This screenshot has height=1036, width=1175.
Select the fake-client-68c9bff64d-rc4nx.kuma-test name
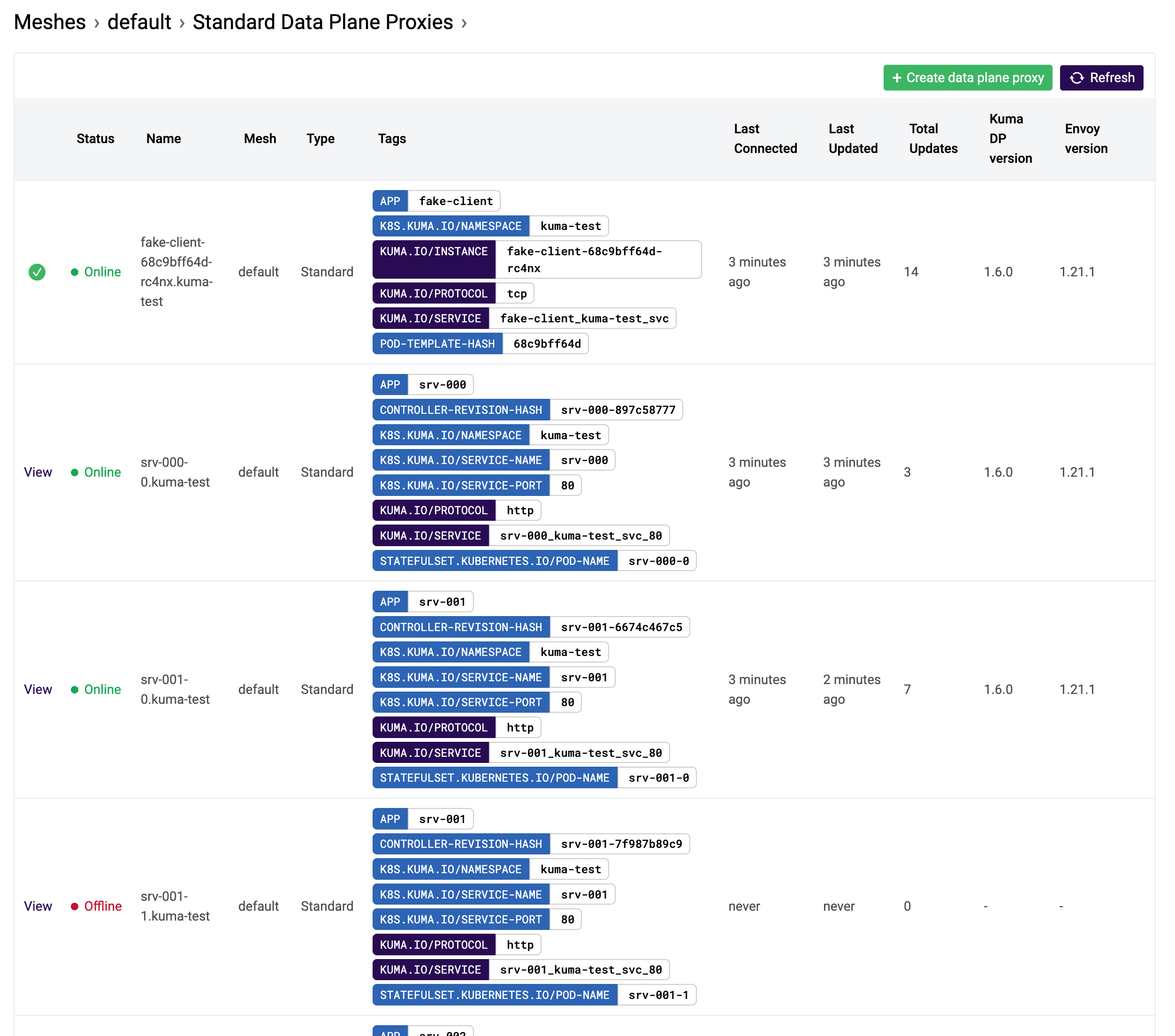click(x=176, y=272)
